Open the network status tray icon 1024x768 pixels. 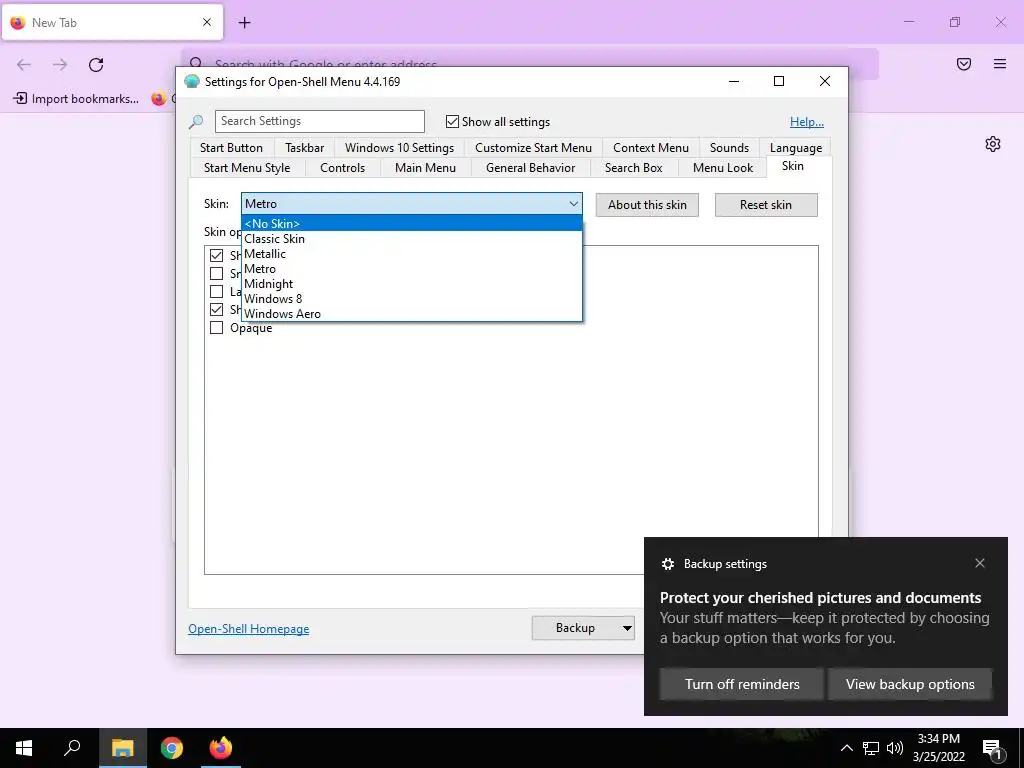pyautogui.click(x=871, y=748)
